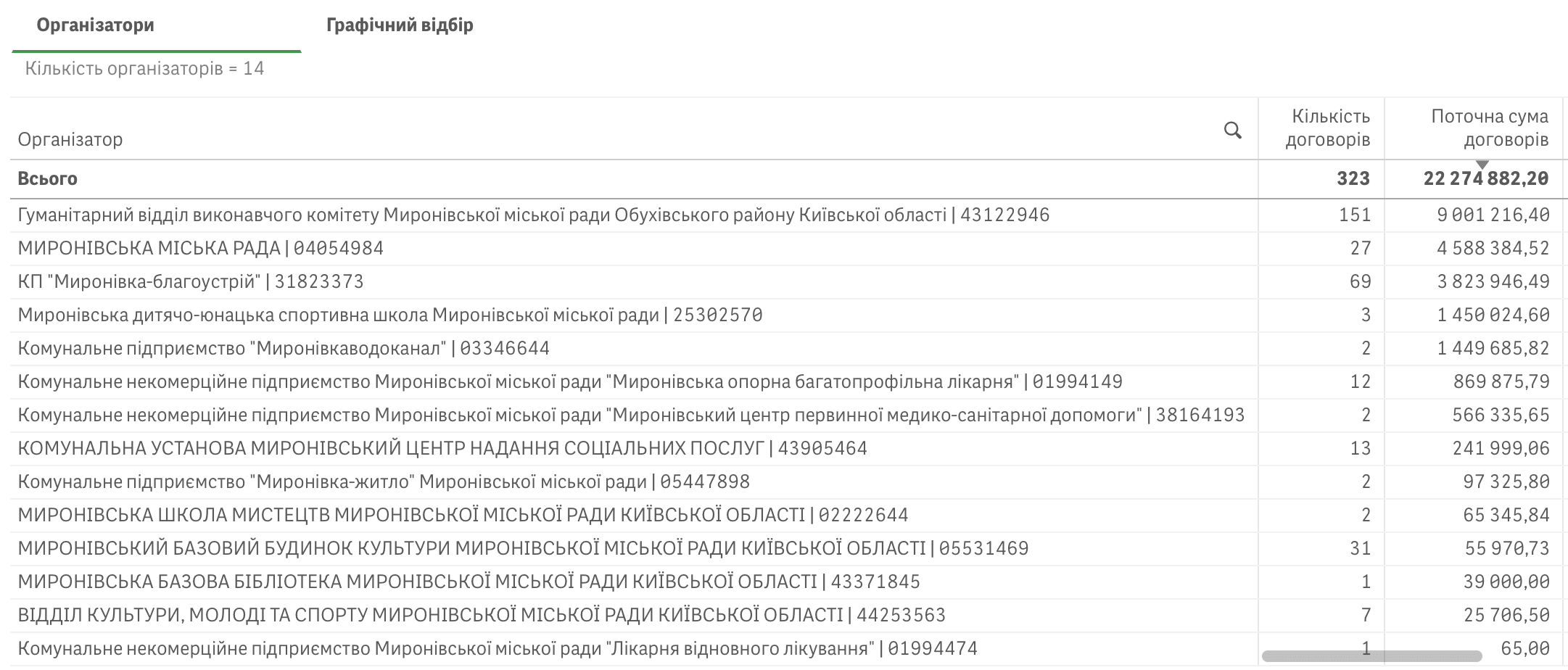Click the sort arrow under Поточна сума договорів
This screenshot has height=670, width=1568.
1482,165
